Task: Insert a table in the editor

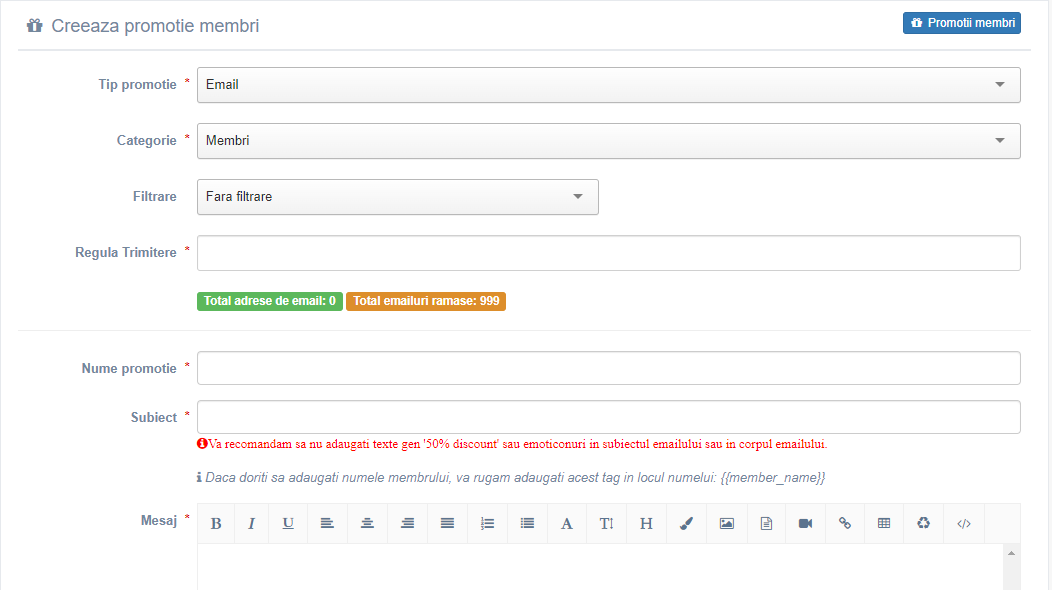Action: click(x=884, y=524)
